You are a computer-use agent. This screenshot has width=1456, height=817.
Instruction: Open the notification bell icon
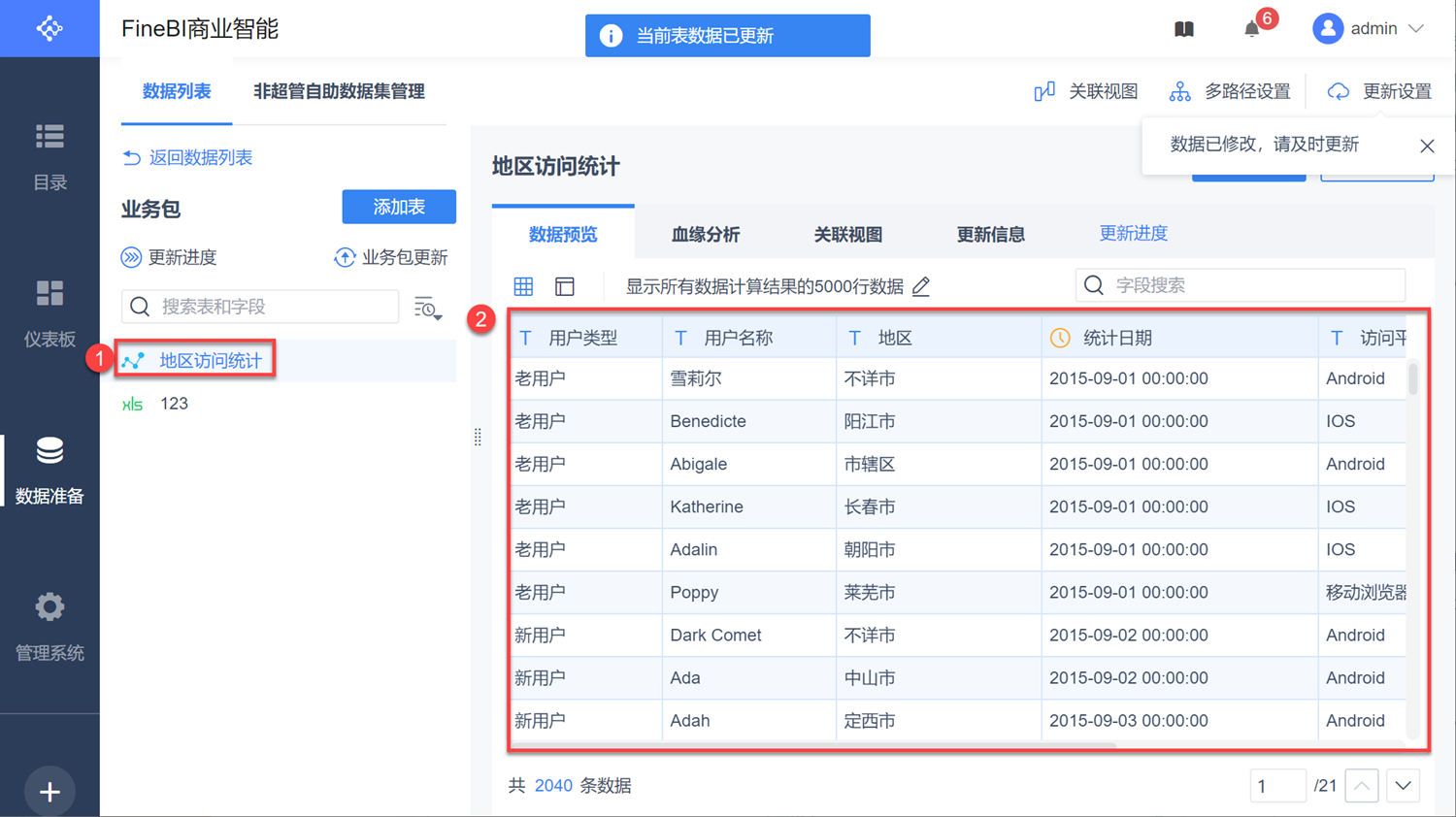(x=1252, y=29)
